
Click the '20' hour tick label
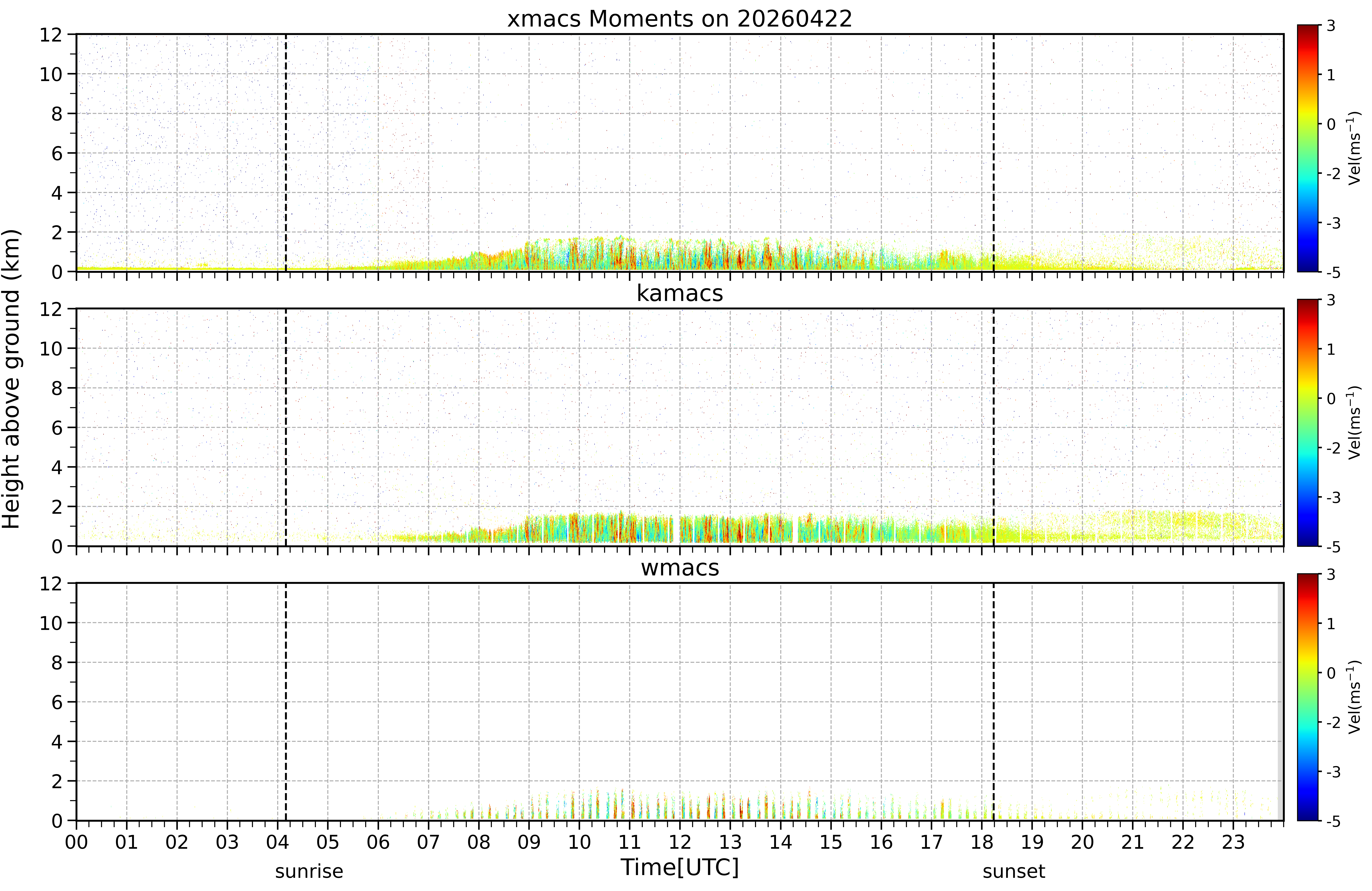tap(1083, 843)
